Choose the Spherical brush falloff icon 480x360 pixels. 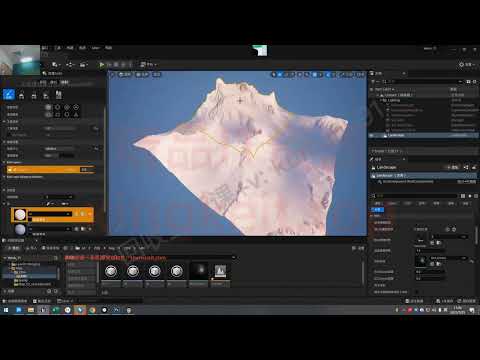(x=67, y=115)
